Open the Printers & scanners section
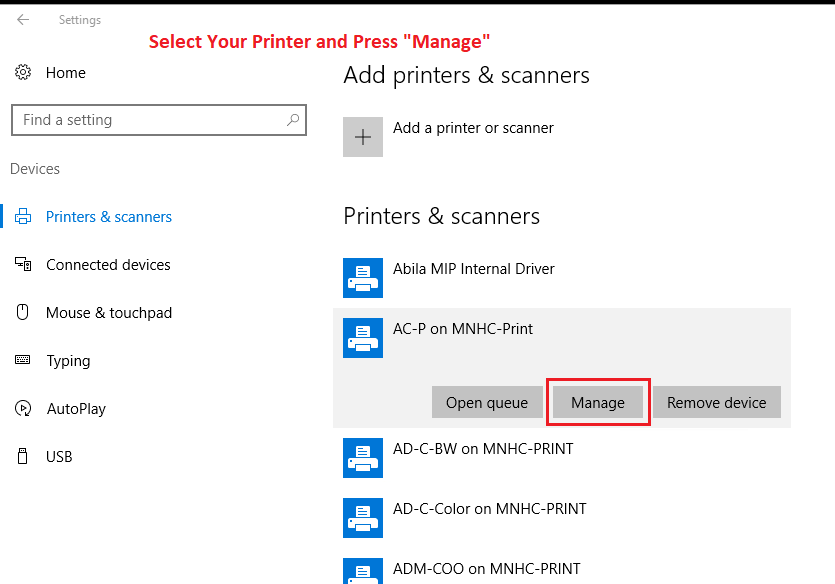Image resolution: width=835 pixels, height=584 pixels. tap(108, 217)
